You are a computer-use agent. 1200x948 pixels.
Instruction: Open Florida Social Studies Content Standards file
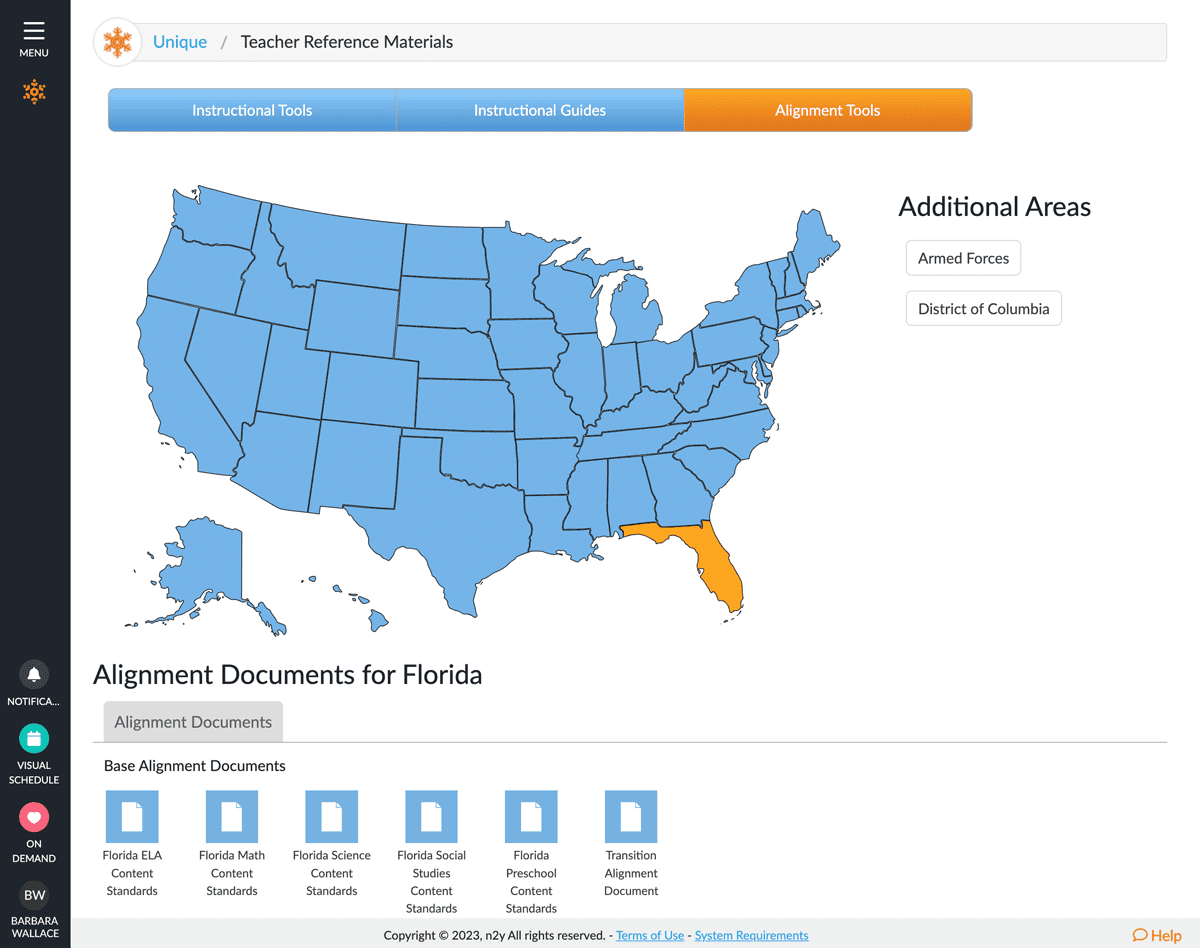pos(431,817)
